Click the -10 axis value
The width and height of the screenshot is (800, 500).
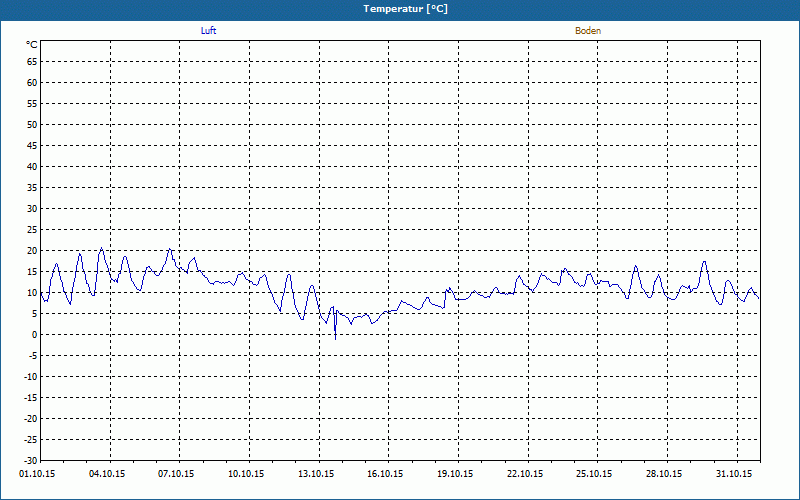31,377
